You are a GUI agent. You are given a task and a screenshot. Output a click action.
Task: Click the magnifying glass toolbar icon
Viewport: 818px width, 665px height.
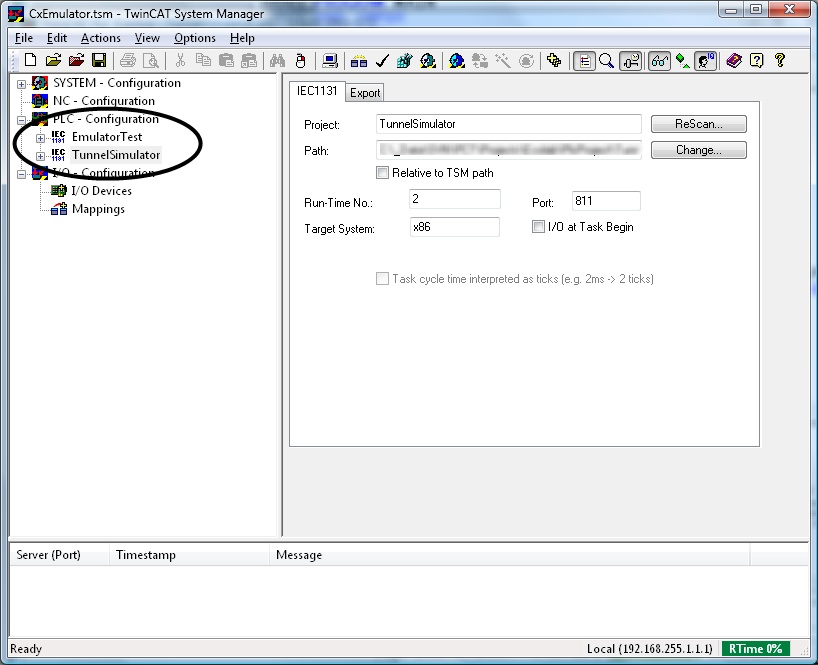pyautogui.click(x=606, y=61)
